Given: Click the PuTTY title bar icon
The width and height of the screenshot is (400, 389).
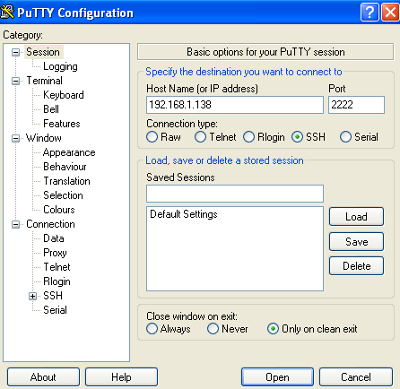Looking at the screenshot, I should point(7,11).
